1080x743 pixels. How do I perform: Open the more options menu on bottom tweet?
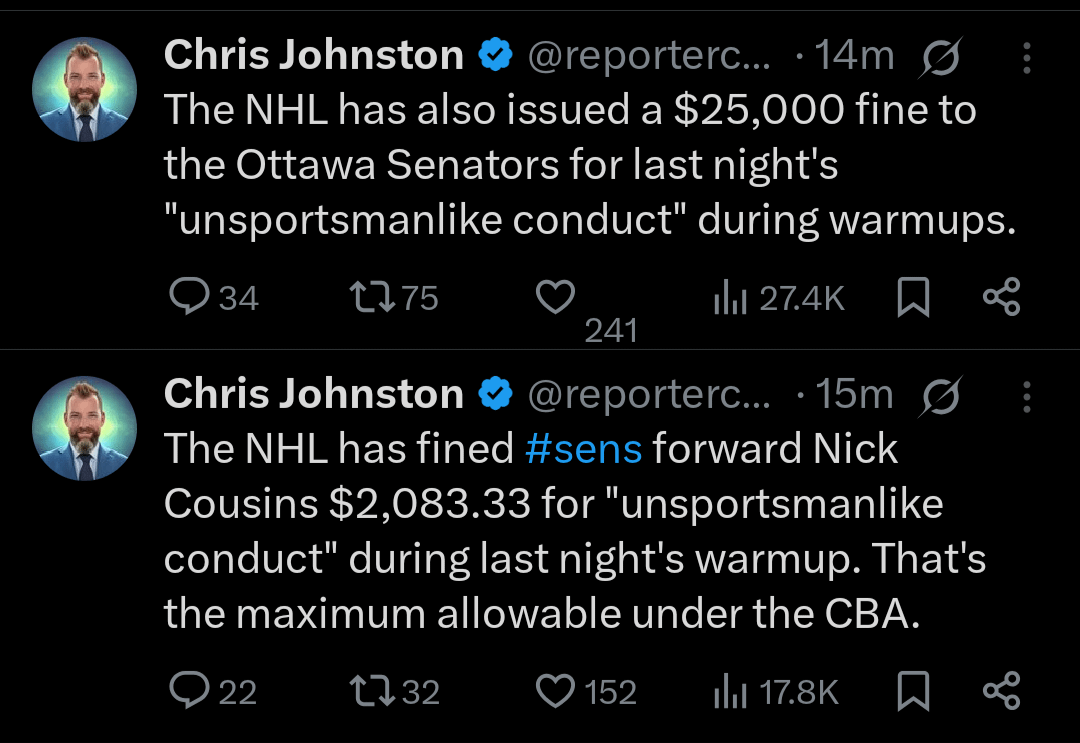pos(1027,395)
